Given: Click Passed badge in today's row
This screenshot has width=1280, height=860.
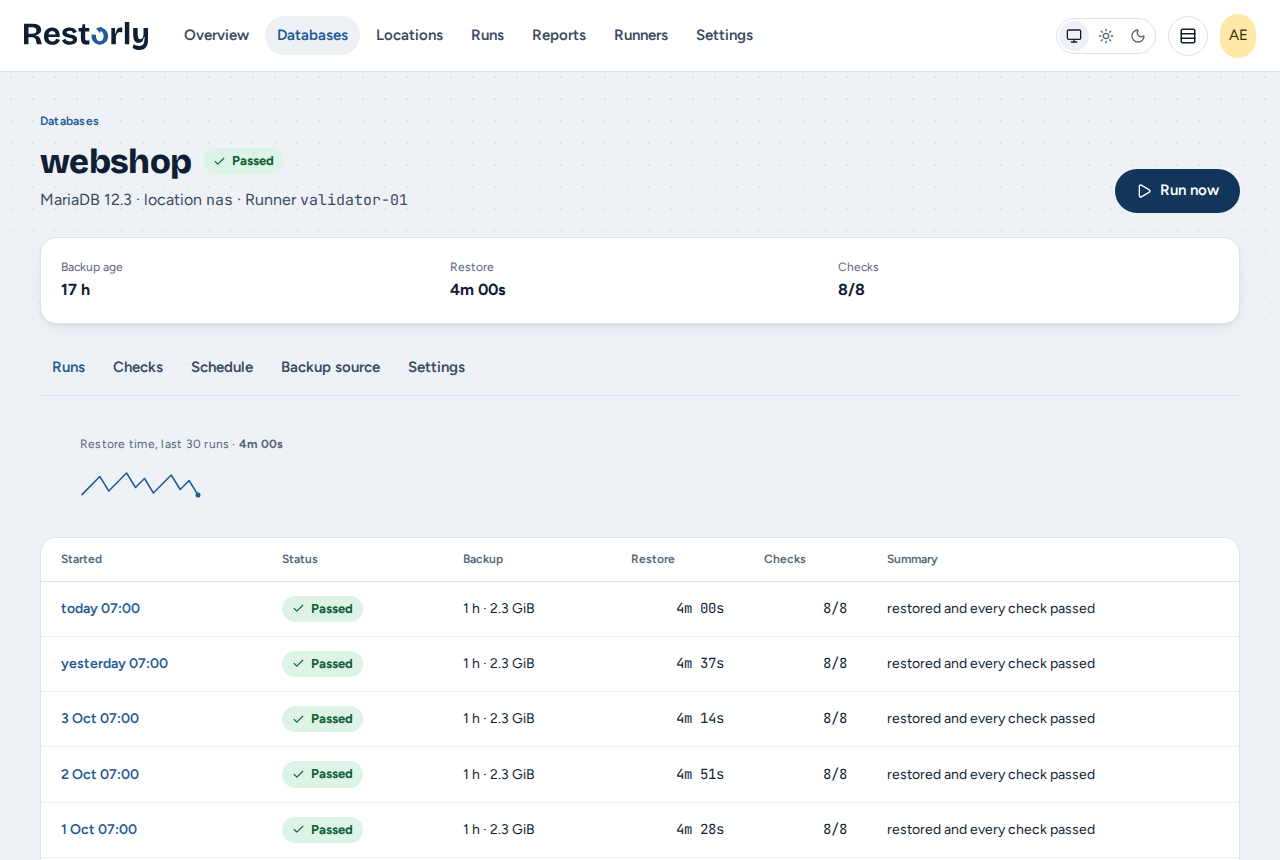Looking at the screenshot, I should point(322,609).
